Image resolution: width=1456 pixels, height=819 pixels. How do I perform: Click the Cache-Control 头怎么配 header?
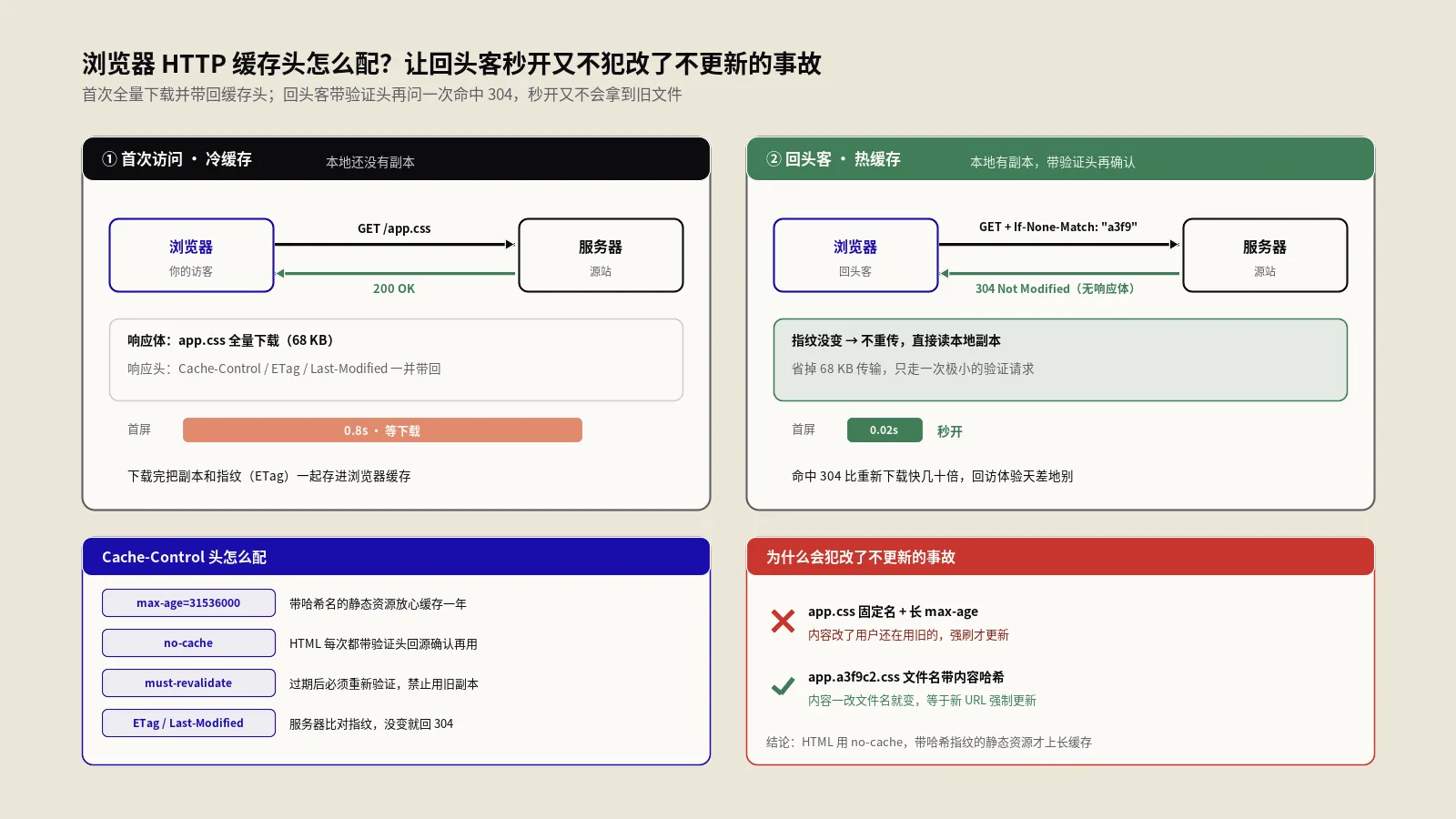396,557
